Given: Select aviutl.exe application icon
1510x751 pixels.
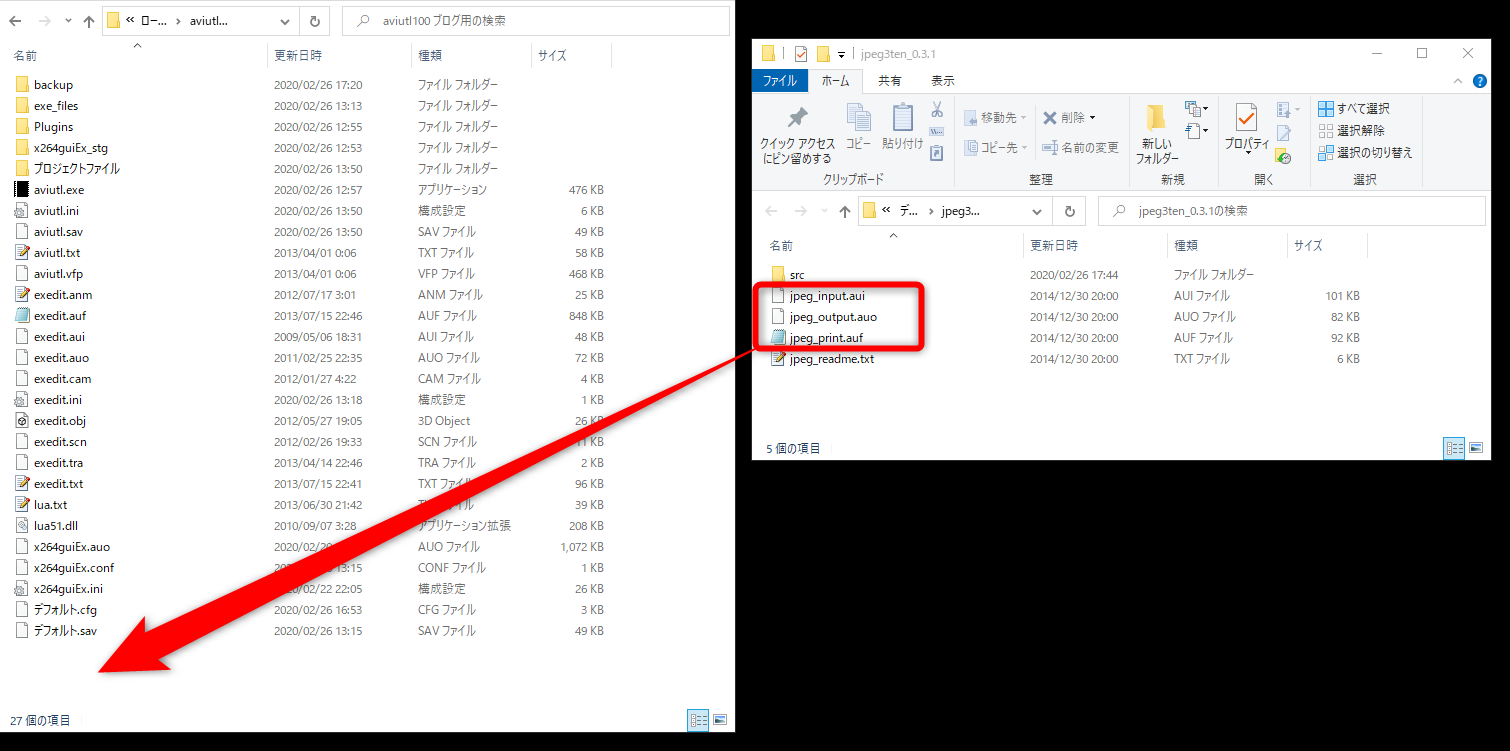Looking at the screenshot, I should click(22, 189).
